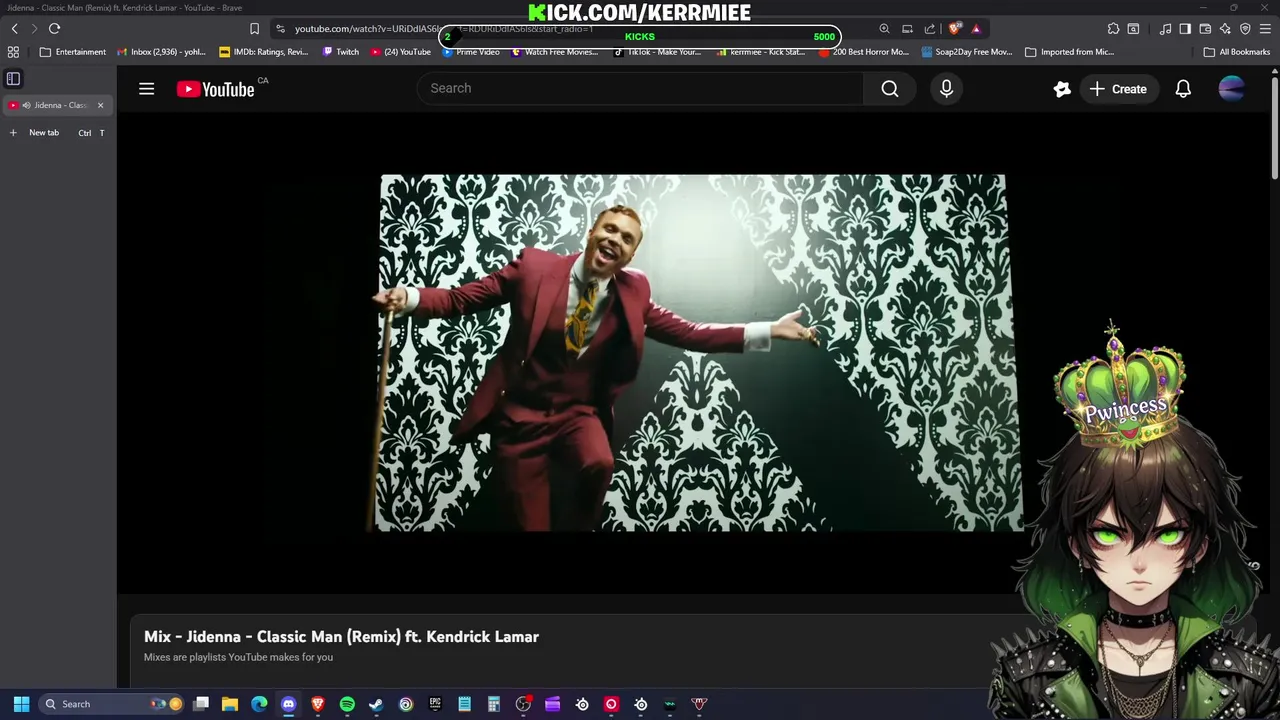The width and height of the screenshot is (1280, 720).
Task: Go to the YouTube home logo
Action: [216, 89]
